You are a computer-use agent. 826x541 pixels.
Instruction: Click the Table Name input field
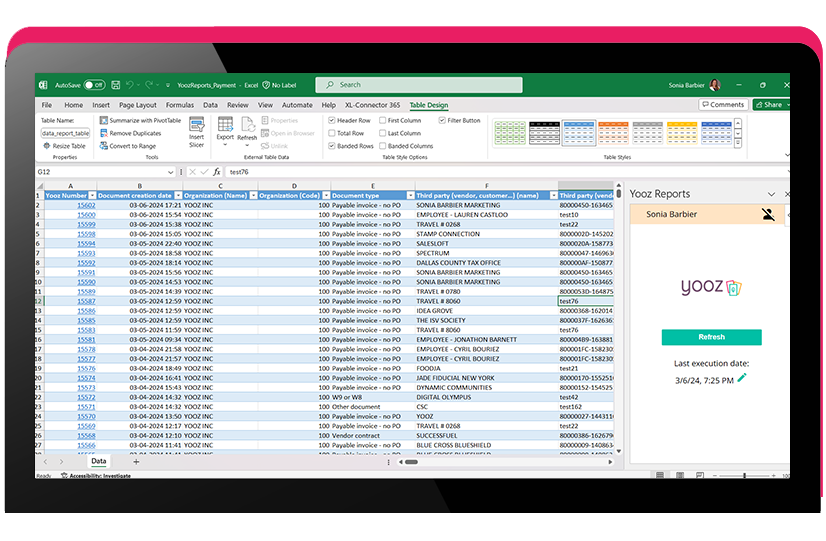click(65, 133)
